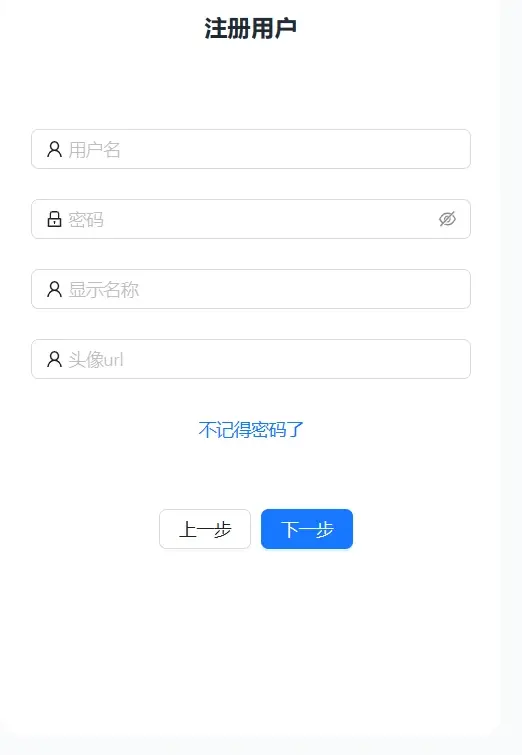
Task: Focus the 密码 input field
Action: pos(251,219)
